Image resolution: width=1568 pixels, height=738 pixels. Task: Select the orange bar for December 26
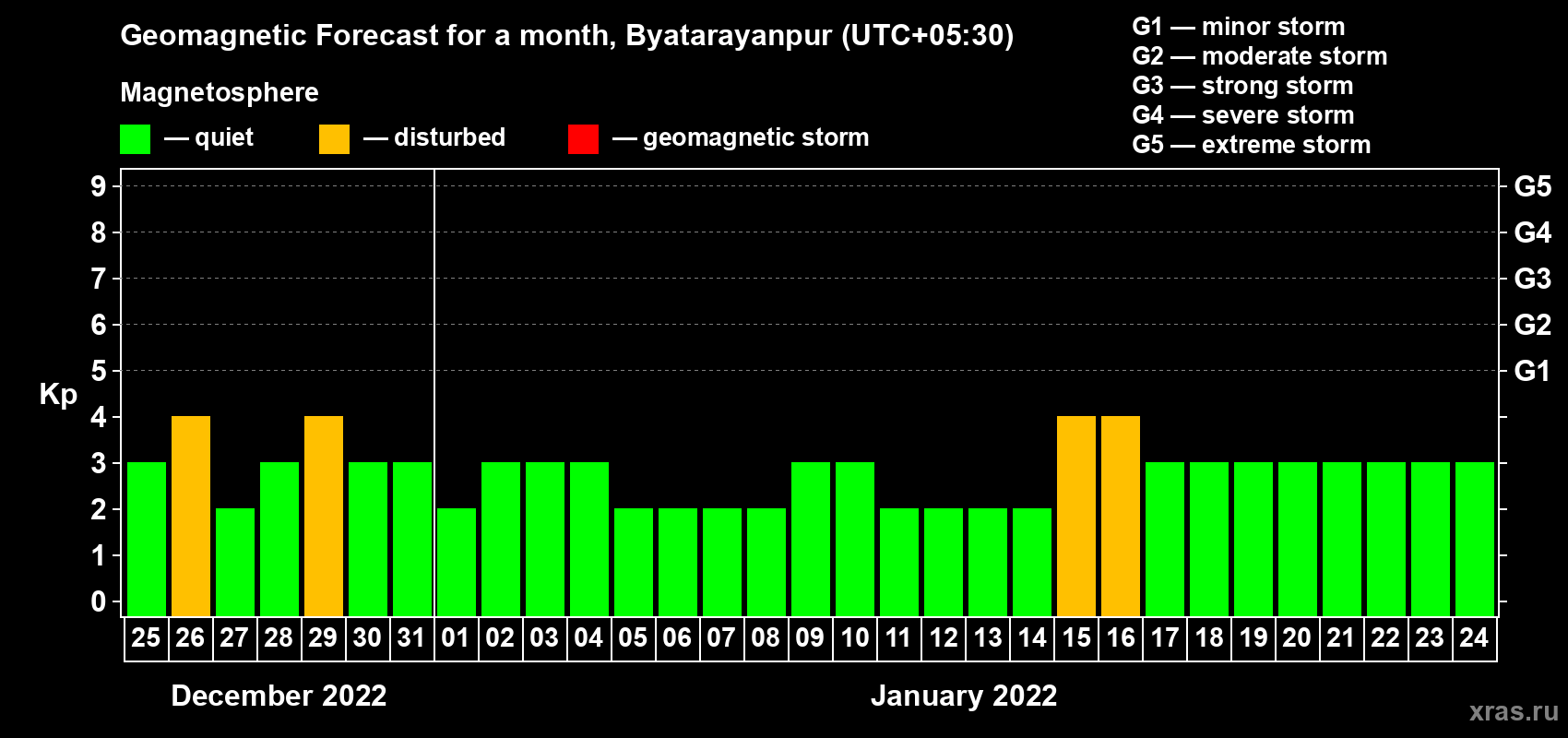[191, 517]
